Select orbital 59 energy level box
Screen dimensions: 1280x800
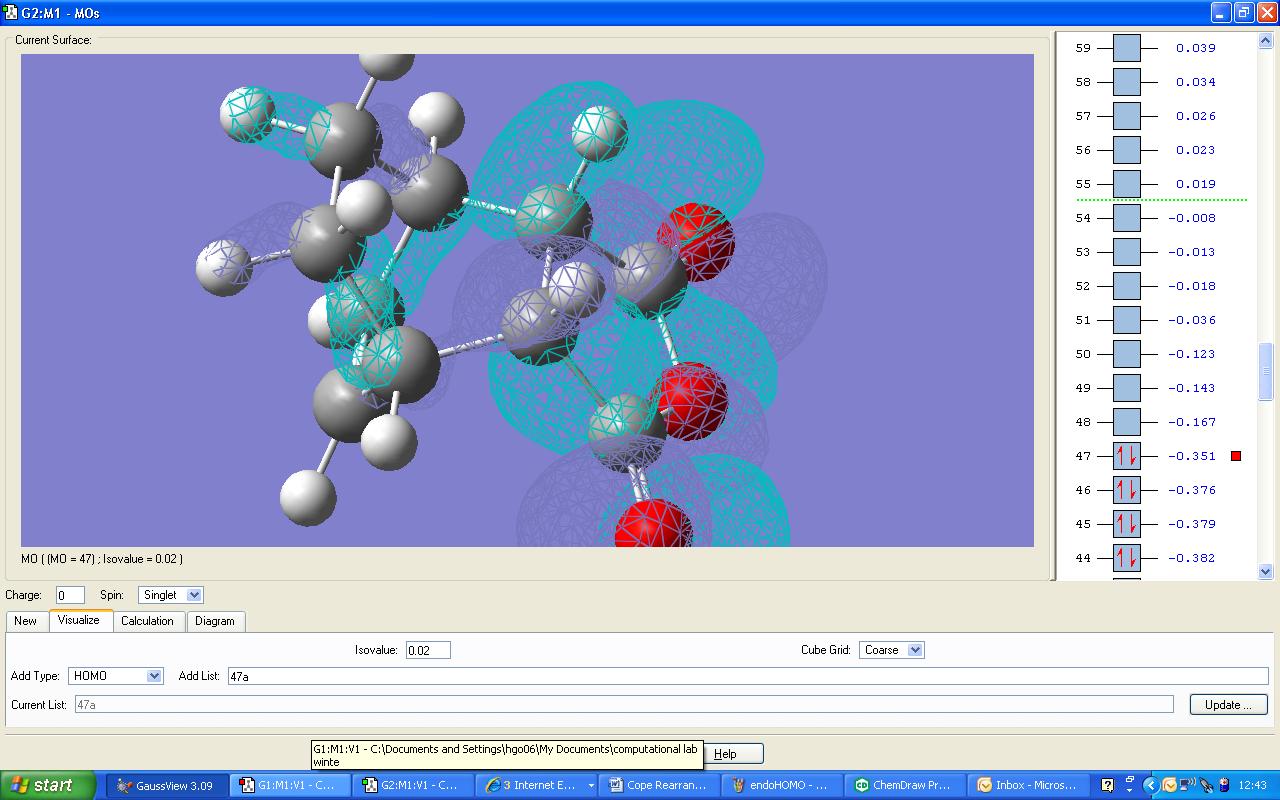(x=1126, y=48)
